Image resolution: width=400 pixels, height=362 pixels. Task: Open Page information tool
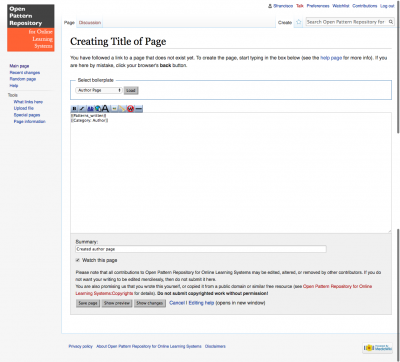point(30,121)
